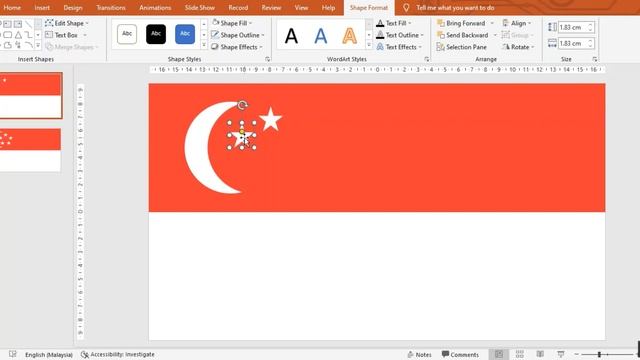Open the Selection Pane
The image size is (640, 360).
[461, 47]
